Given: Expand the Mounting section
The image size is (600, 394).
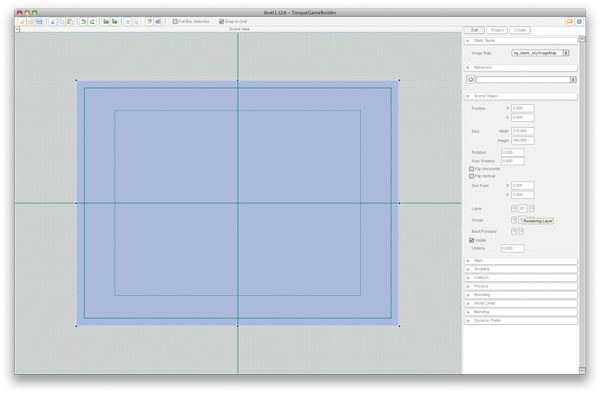Looking at the screenshot, I should coord(521,295).
